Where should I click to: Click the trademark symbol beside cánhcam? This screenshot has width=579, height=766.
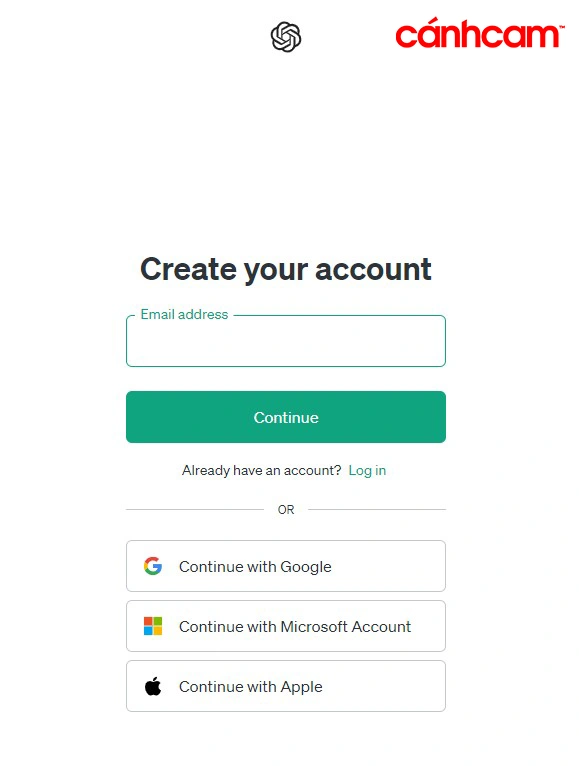coord(561,27)
